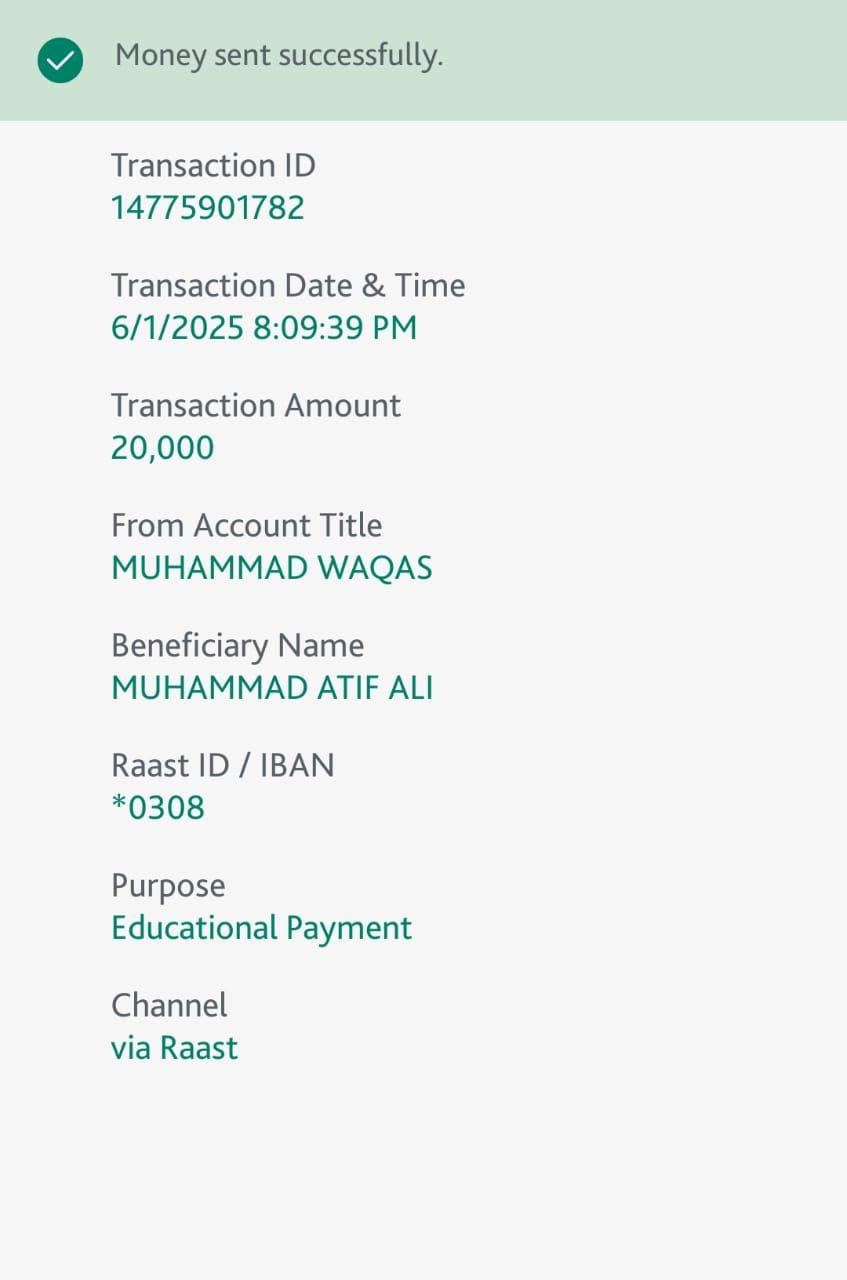
Task: Select the Transaction ID label
Action: click(x=213, y=165)
